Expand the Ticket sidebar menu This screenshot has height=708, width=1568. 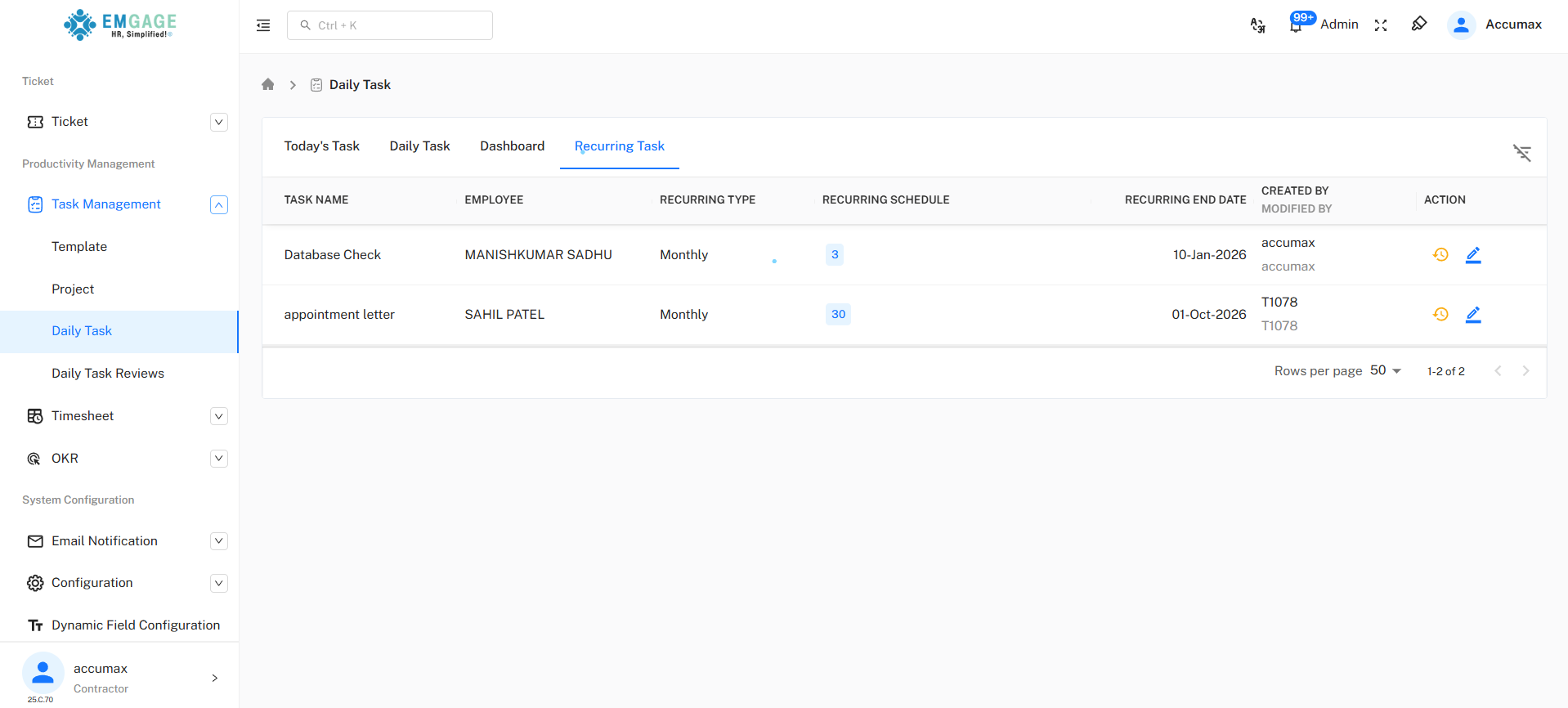point(218,122)
